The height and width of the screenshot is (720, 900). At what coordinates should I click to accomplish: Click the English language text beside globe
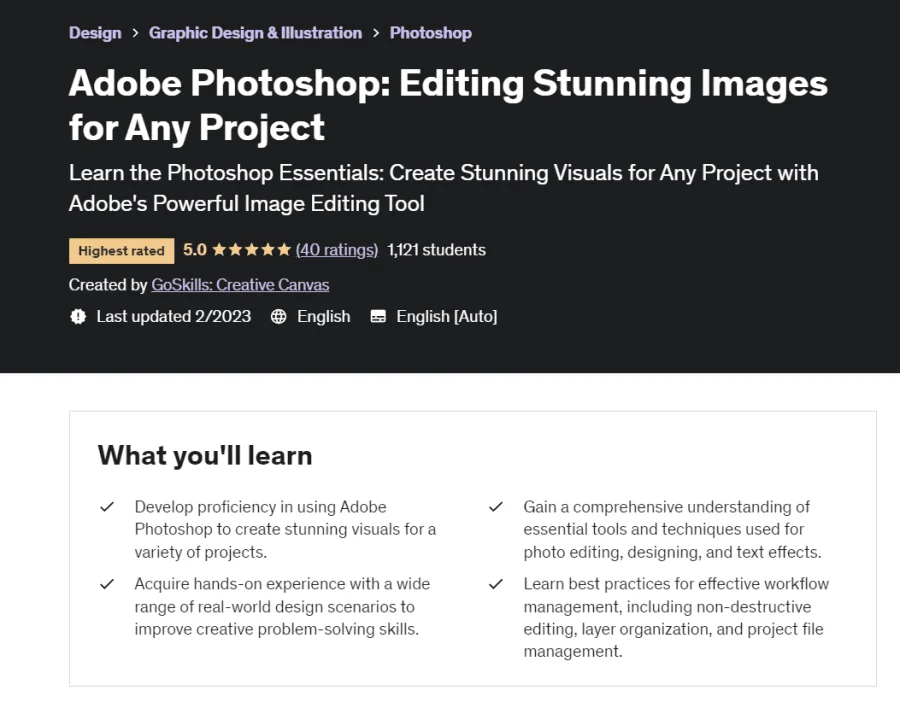tap(324, 316)
